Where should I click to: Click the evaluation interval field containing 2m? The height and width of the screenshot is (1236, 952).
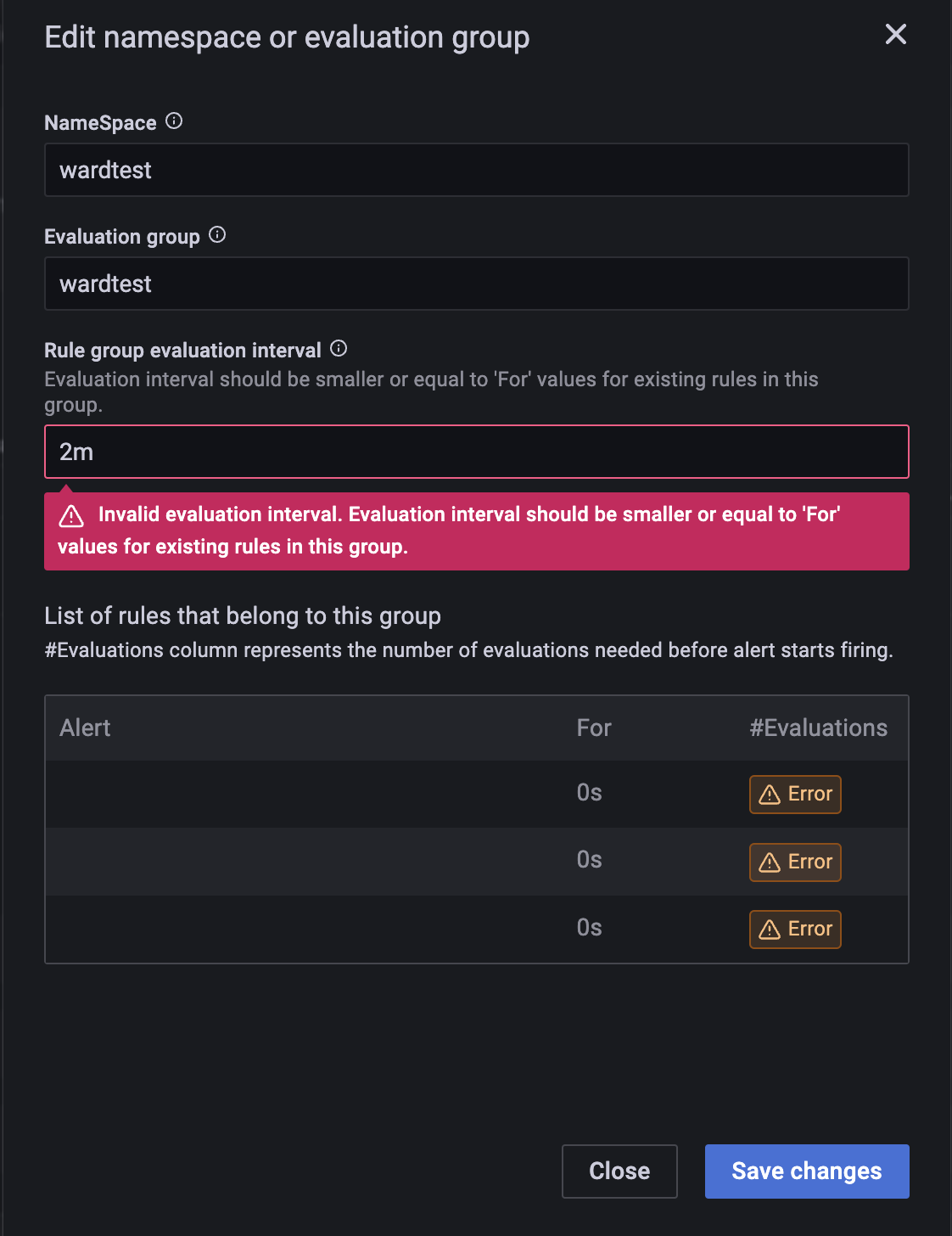(476, 452)
